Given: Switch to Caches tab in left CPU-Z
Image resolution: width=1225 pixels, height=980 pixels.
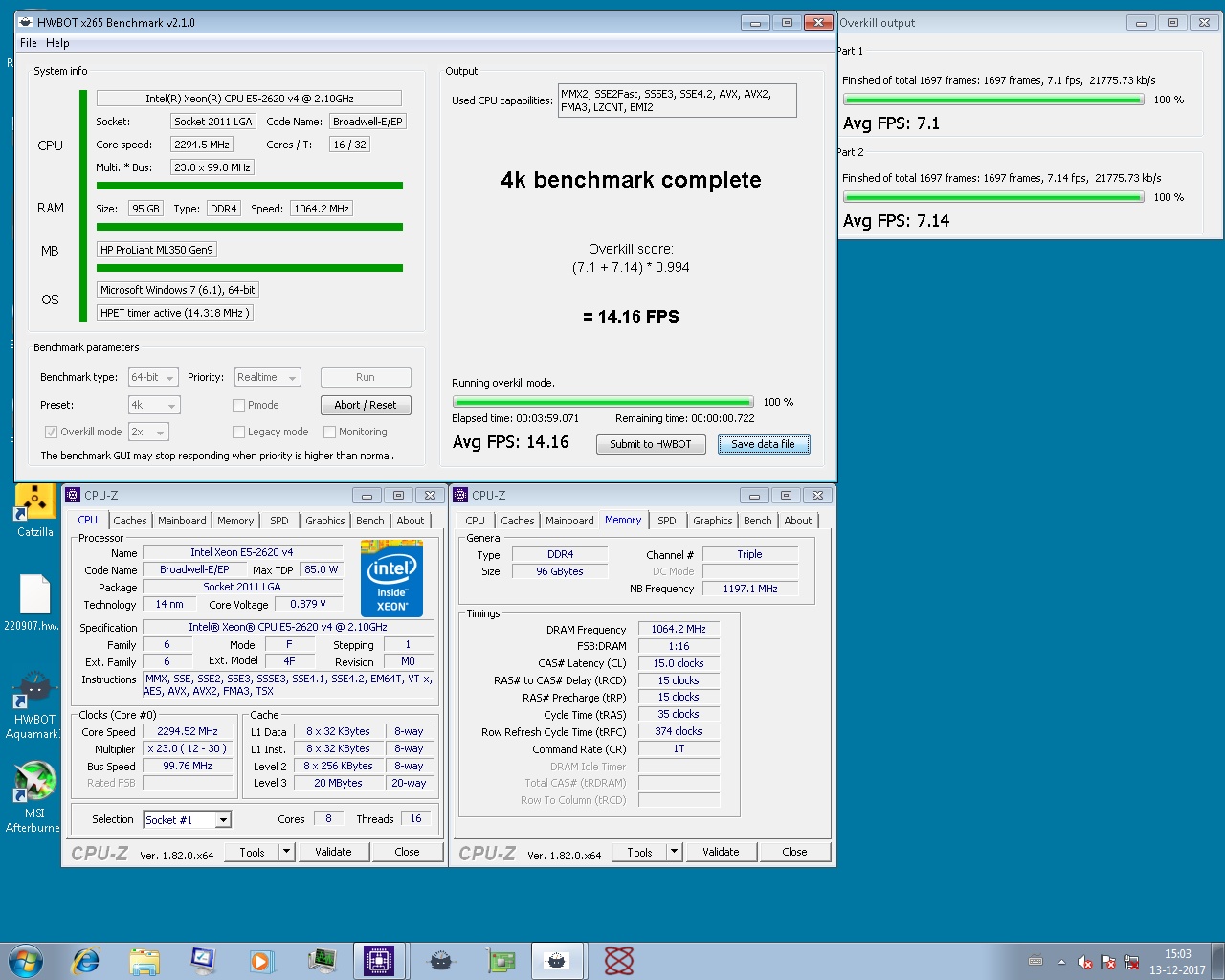Looking at the screenshot, I should pos(130,521).
